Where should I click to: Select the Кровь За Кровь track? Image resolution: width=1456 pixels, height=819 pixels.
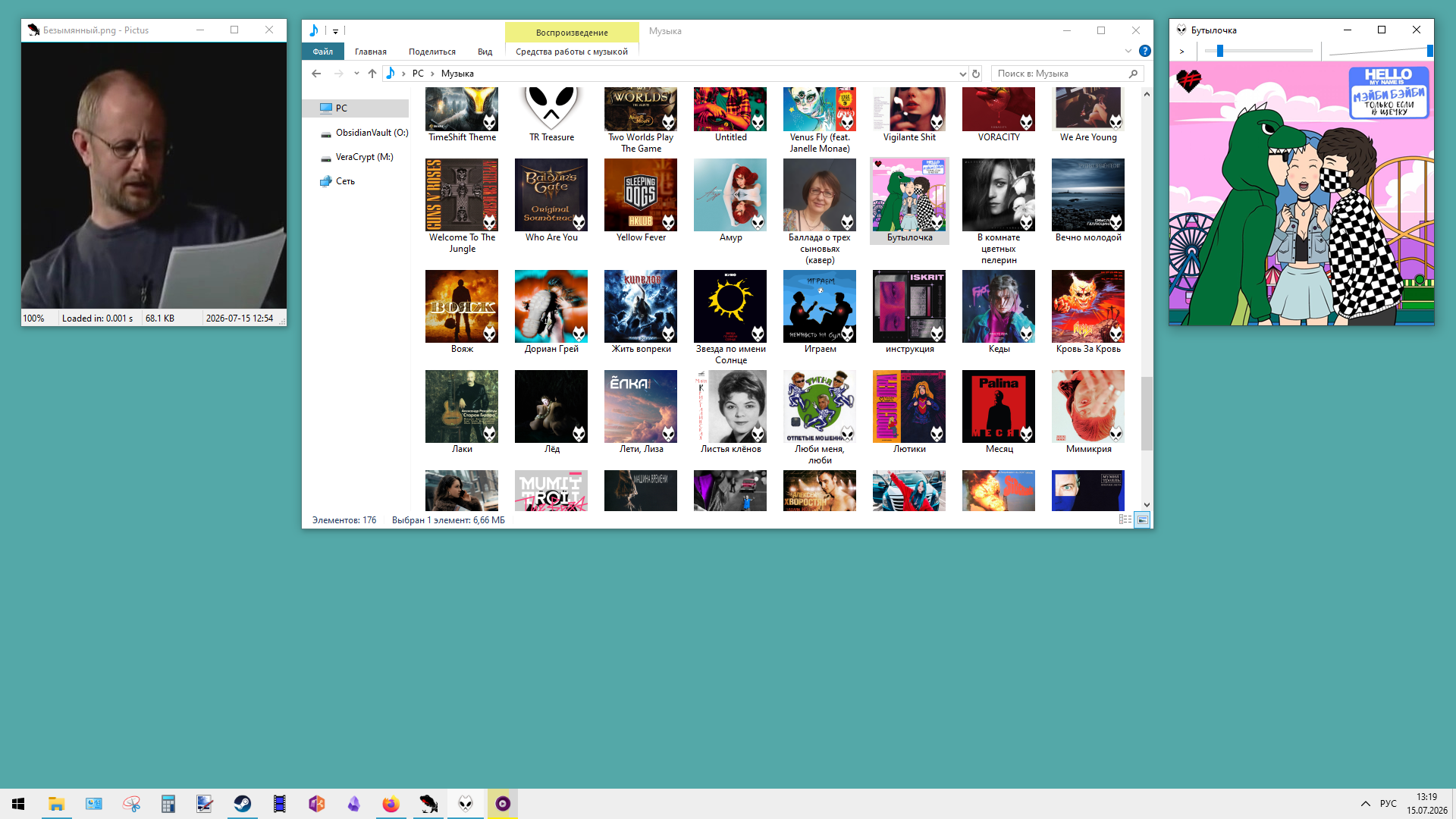[x=1088, y=312]
